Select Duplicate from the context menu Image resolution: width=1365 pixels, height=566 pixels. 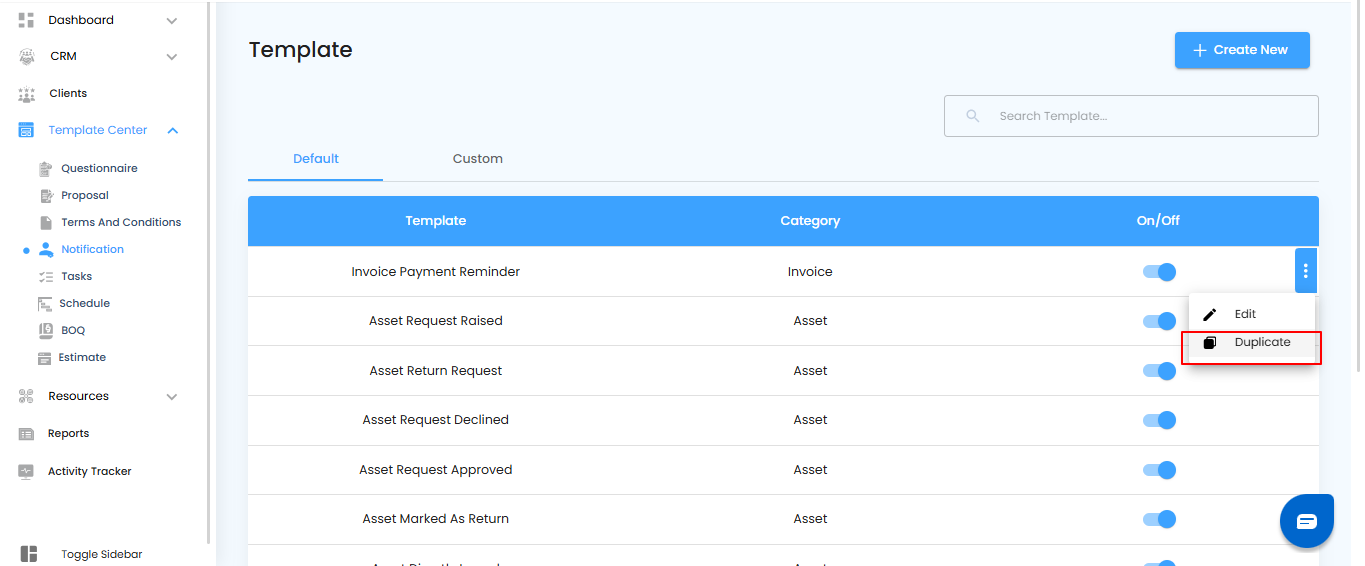tap(1262, 342)
